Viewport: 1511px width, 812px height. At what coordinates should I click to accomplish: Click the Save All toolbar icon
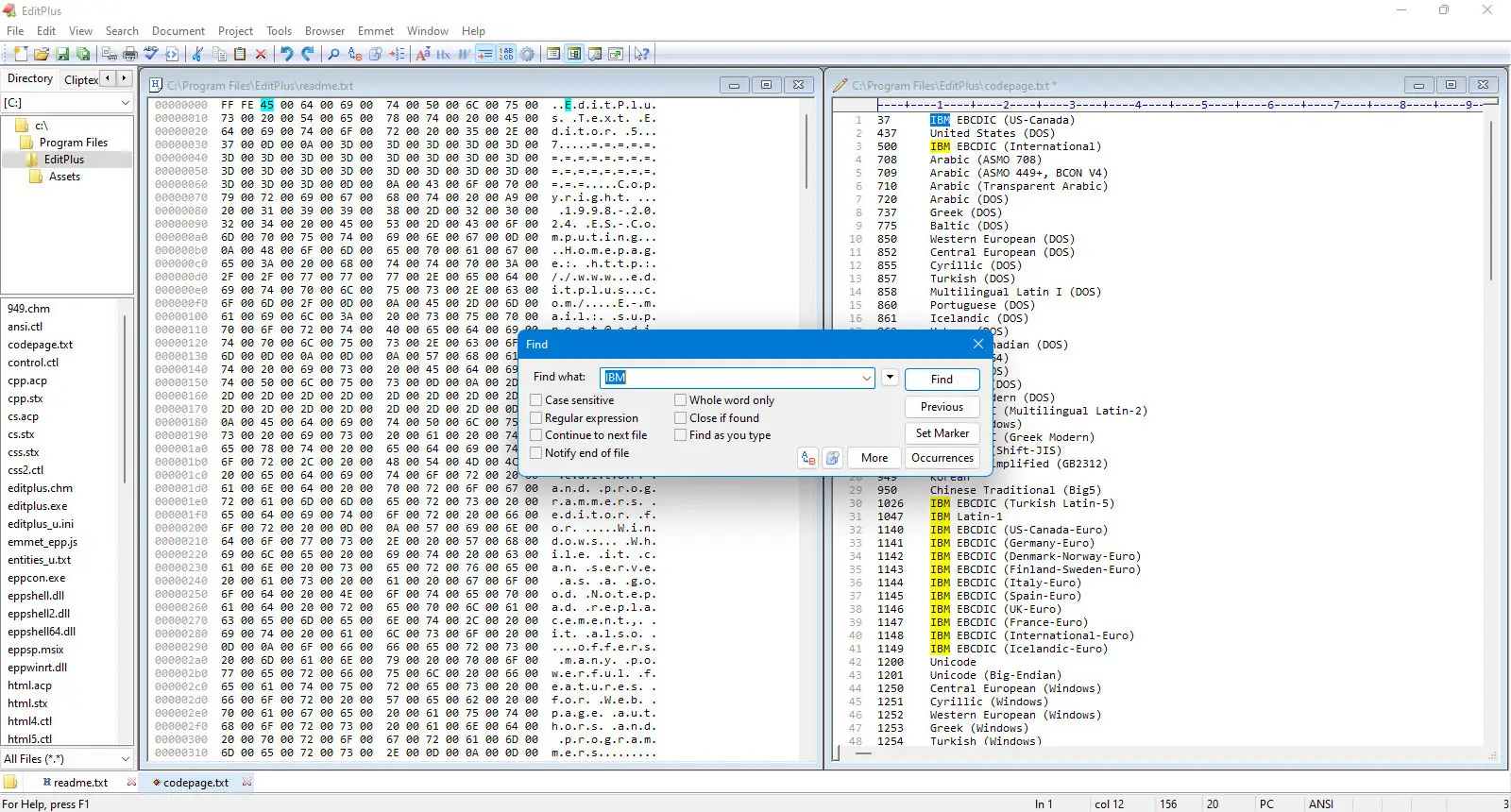click(x=83, y=54)
